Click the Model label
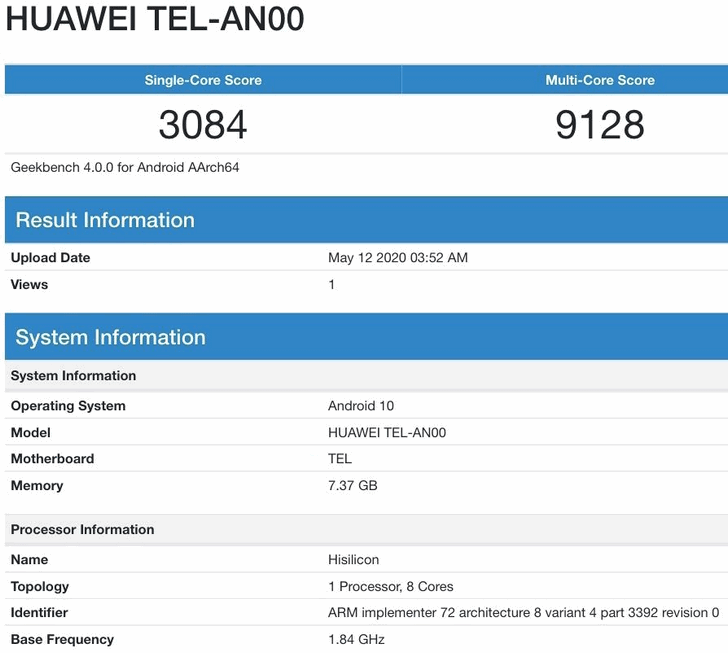Screen dimensions: 728x653 (30, 432)
